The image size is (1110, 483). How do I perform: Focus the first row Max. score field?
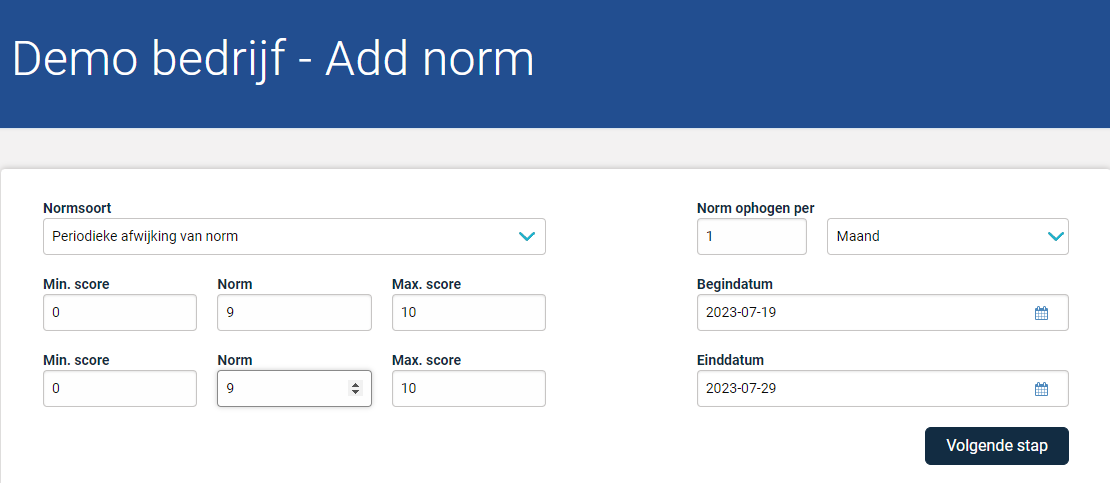(469, 312)
